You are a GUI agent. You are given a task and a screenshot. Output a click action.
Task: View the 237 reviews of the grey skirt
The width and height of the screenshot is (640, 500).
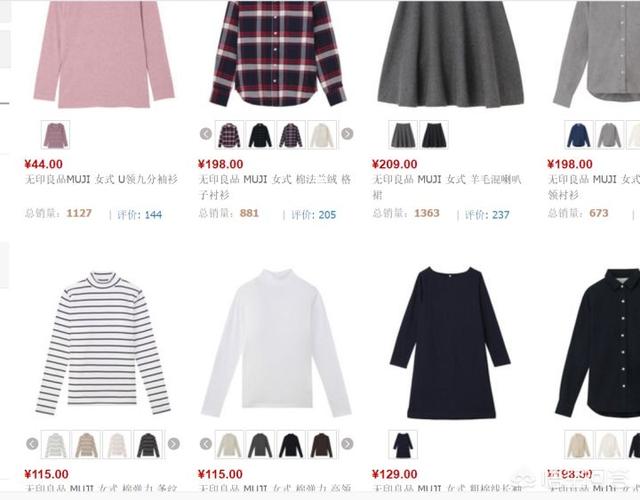point(487,215)
